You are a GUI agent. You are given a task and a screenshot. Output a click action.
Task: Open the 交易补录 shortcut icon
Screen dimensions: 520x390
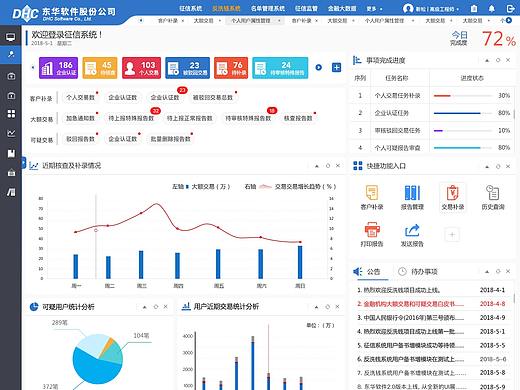453,197
